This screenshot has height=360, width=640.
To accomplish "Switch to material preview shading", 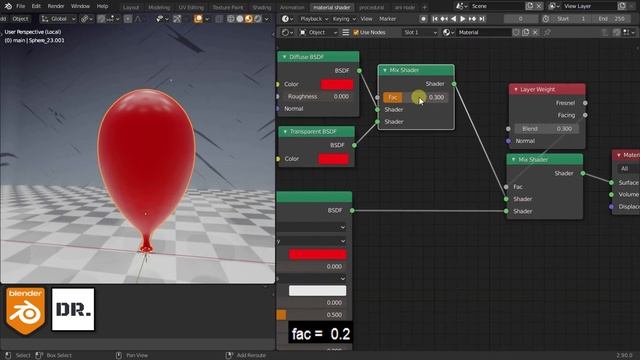I will pyautogui.click(x=249, y=19).
